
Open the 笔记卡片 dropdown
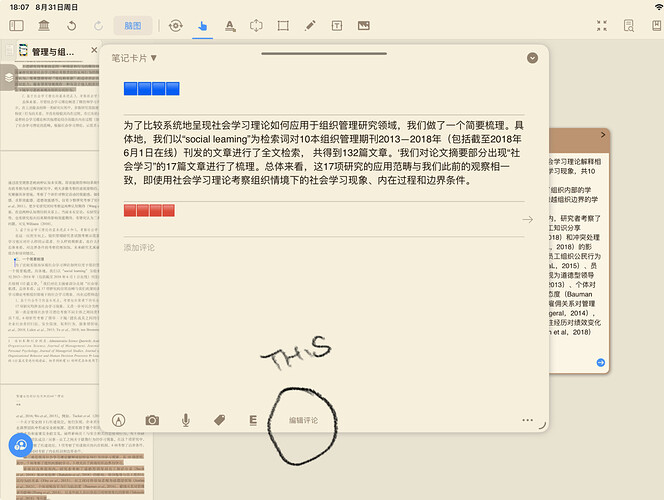134,57
